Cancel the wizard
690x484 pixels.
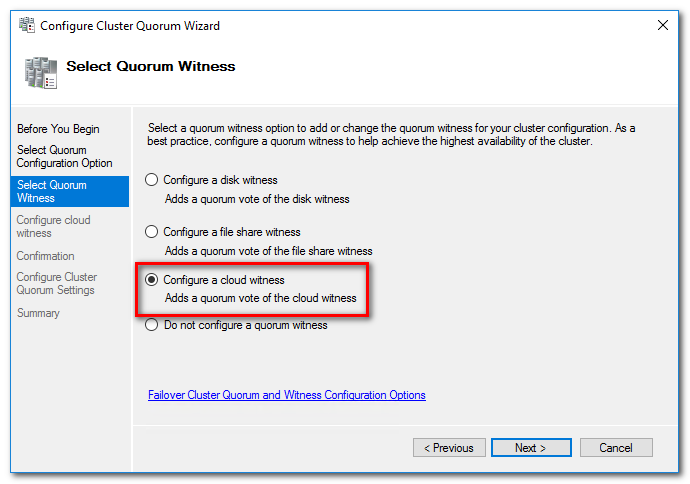616,448
